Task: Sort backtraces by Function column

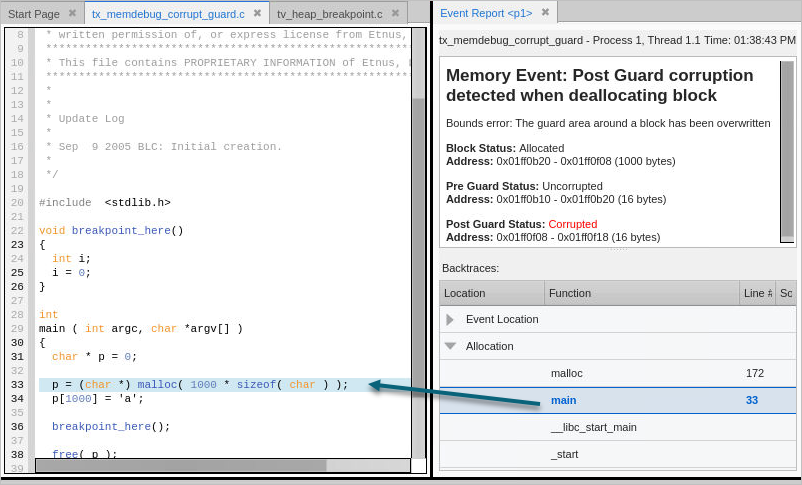Action: click(640, 293)
